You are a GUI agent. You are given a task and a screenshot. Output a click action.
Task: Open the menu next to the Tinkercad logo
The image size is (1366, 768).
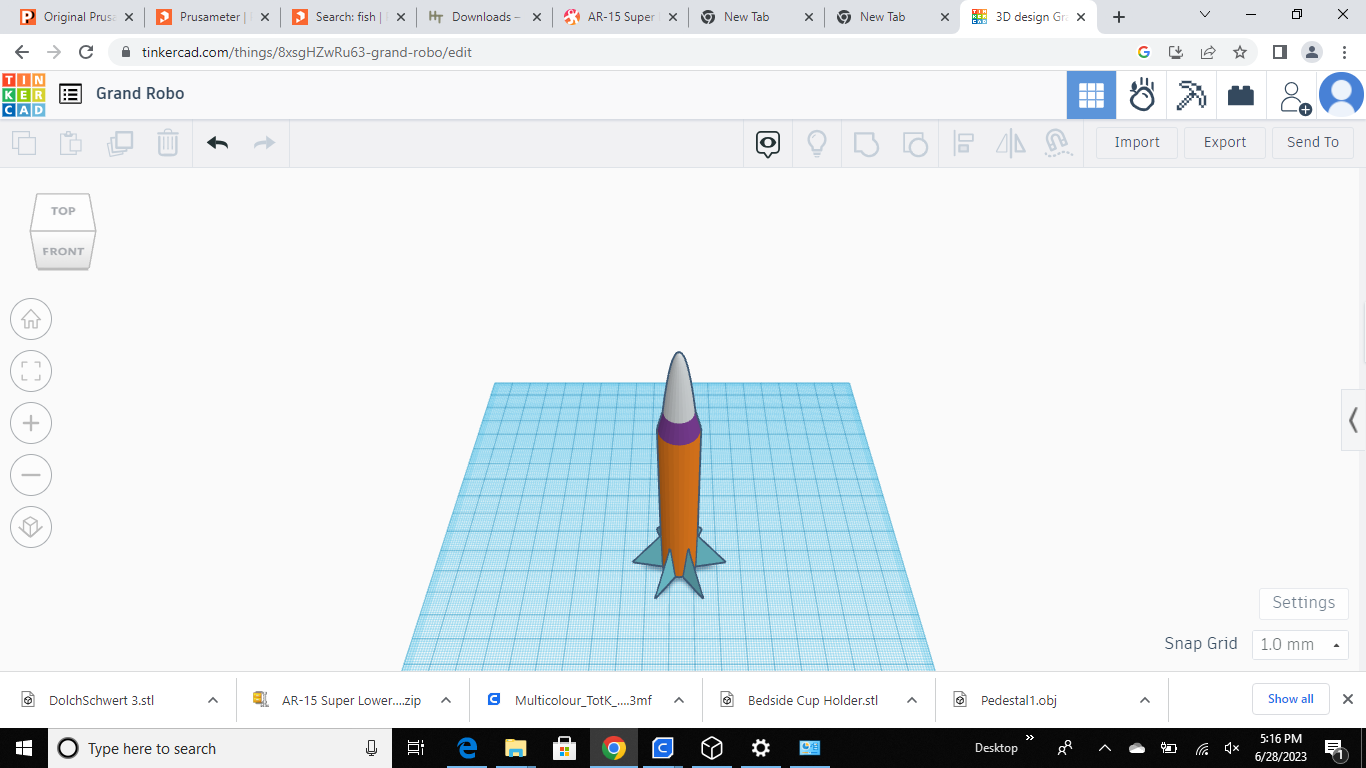pyautogui.click(x=70, y=93)
